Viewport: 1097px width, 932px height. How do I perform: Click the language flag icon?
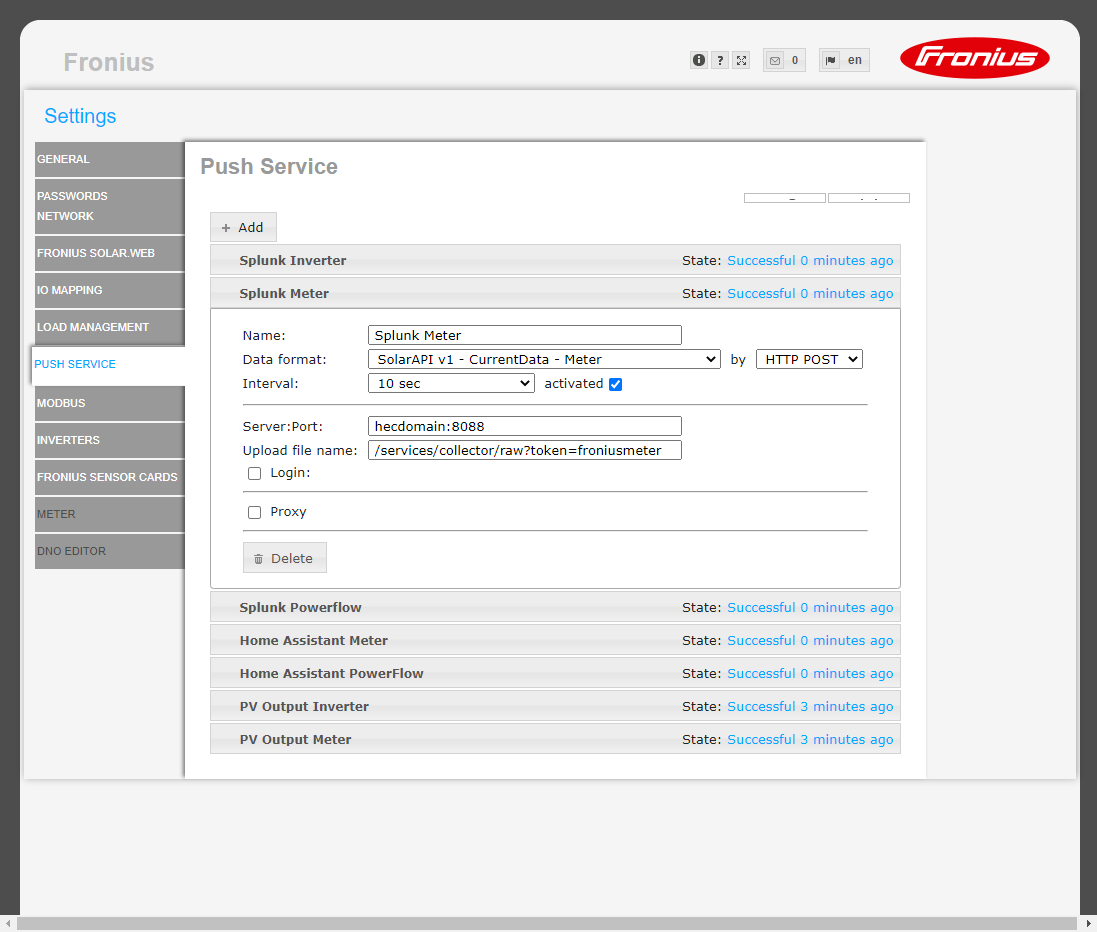point(830,60)
